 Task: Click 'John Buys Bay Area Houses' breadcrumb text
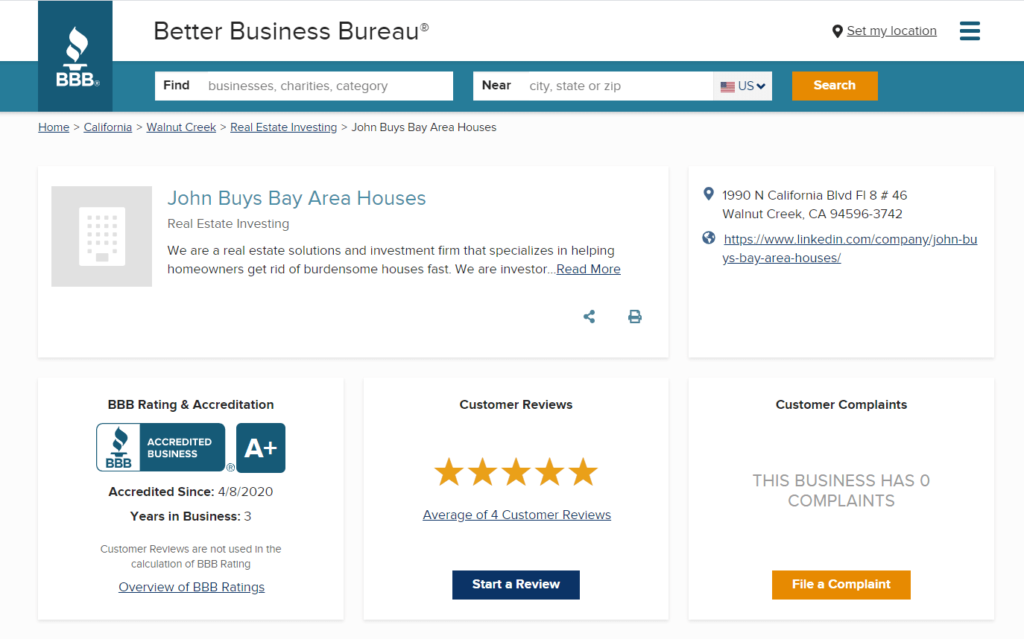coord(424,127)
